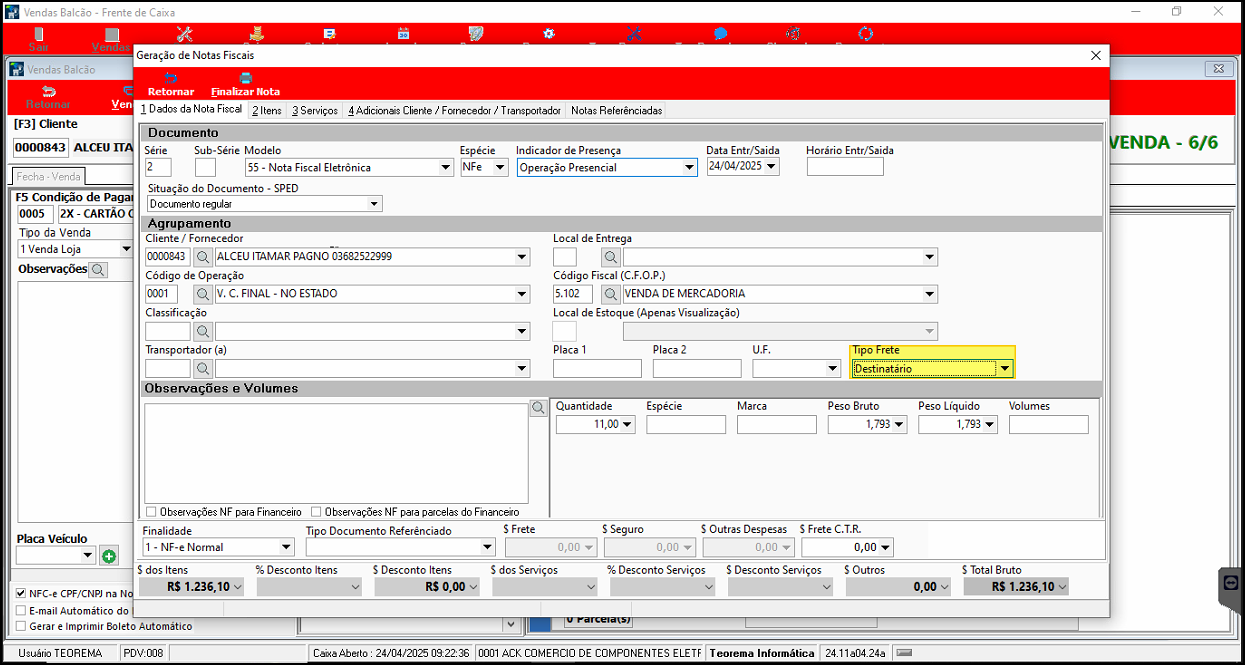The height and width of the screenshot is (665, 1245).
Task: Click Usuário TEOREMA in status bar
Action: pyautogui.click(x=60, y=653)
